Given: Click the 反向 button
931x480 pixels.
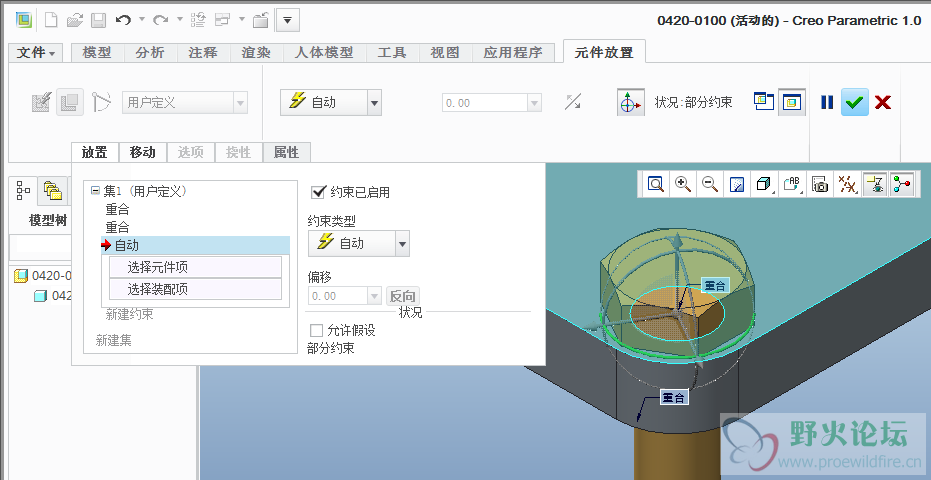Looking at the screenshot, I should coord(403,296).
